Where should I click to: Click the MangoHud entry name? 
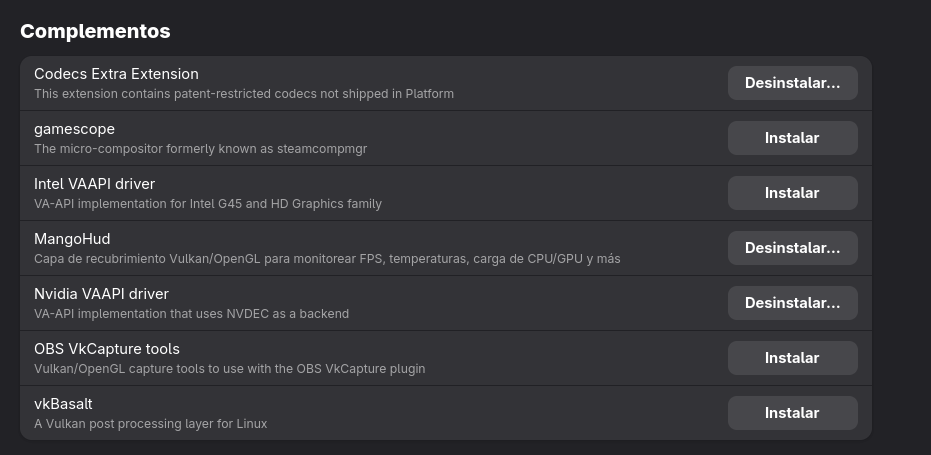pos(72,239)
